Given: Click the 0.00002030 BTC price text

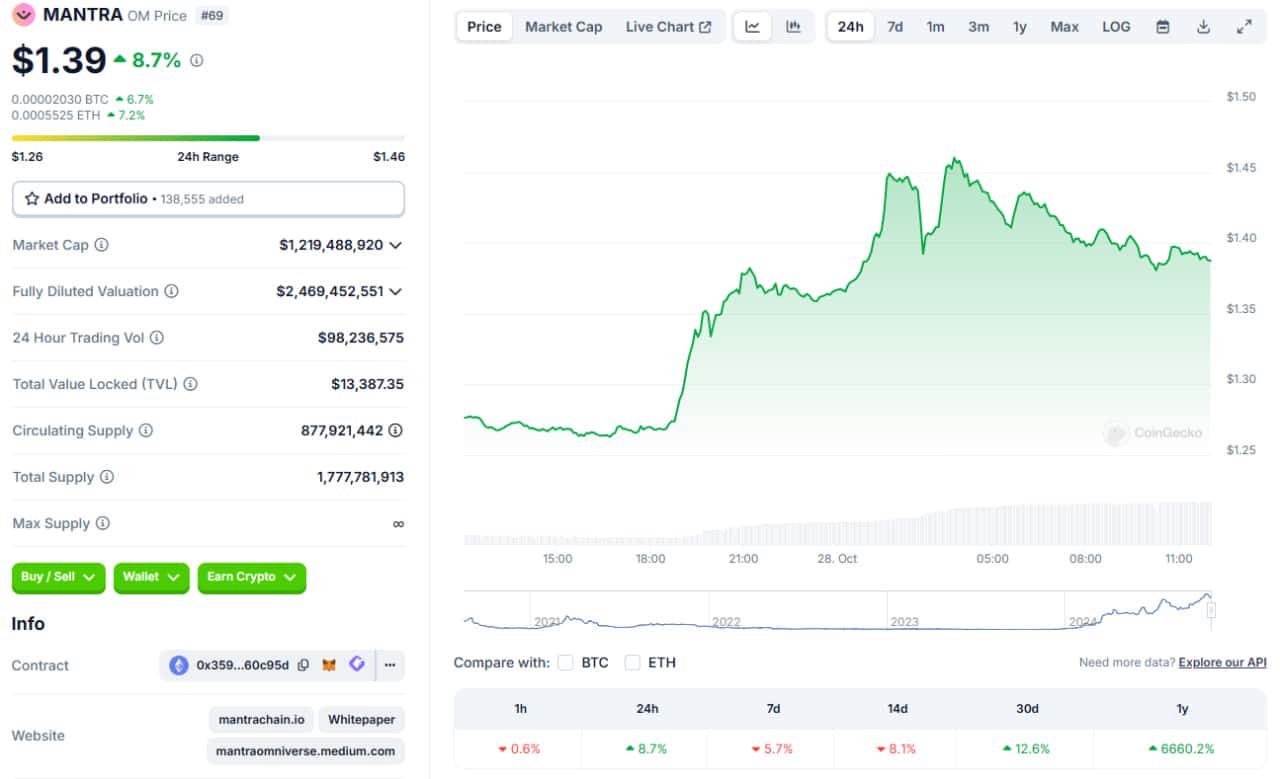Looking at the screenshot, I should pyautogui.click(x=60, y=99).
